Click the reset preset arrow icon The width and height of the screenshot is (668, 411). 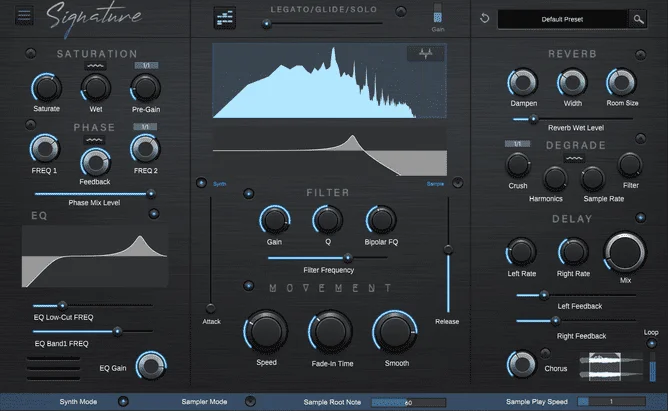click(484, 18)
